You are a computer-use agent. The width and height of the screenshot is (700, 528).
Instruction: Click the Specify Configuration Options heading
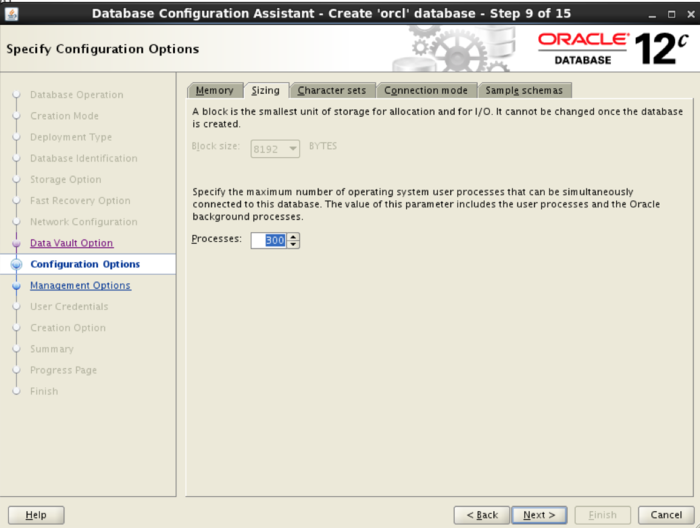coord(103,49)
